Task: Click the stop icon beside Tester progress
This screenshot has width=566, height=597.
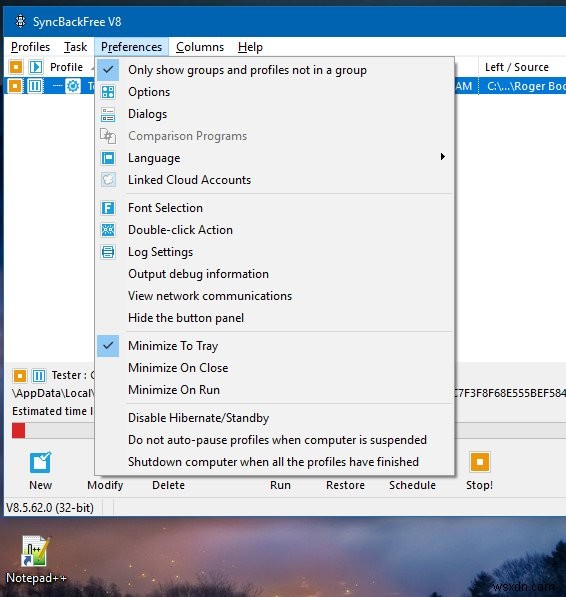Action: (20, 376)
